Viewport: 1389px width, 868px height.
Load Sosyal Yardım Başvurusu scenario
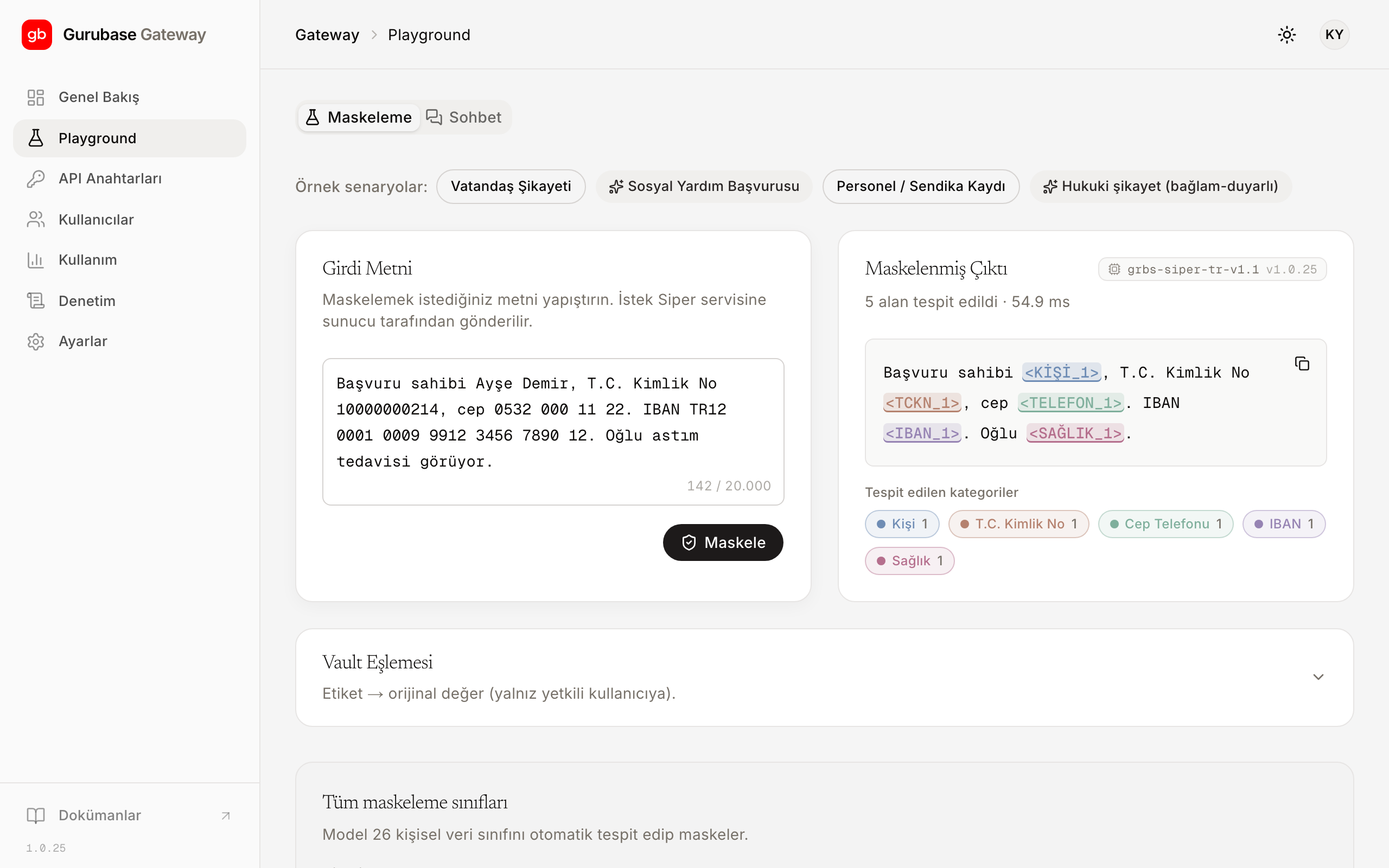click(704, 187)
